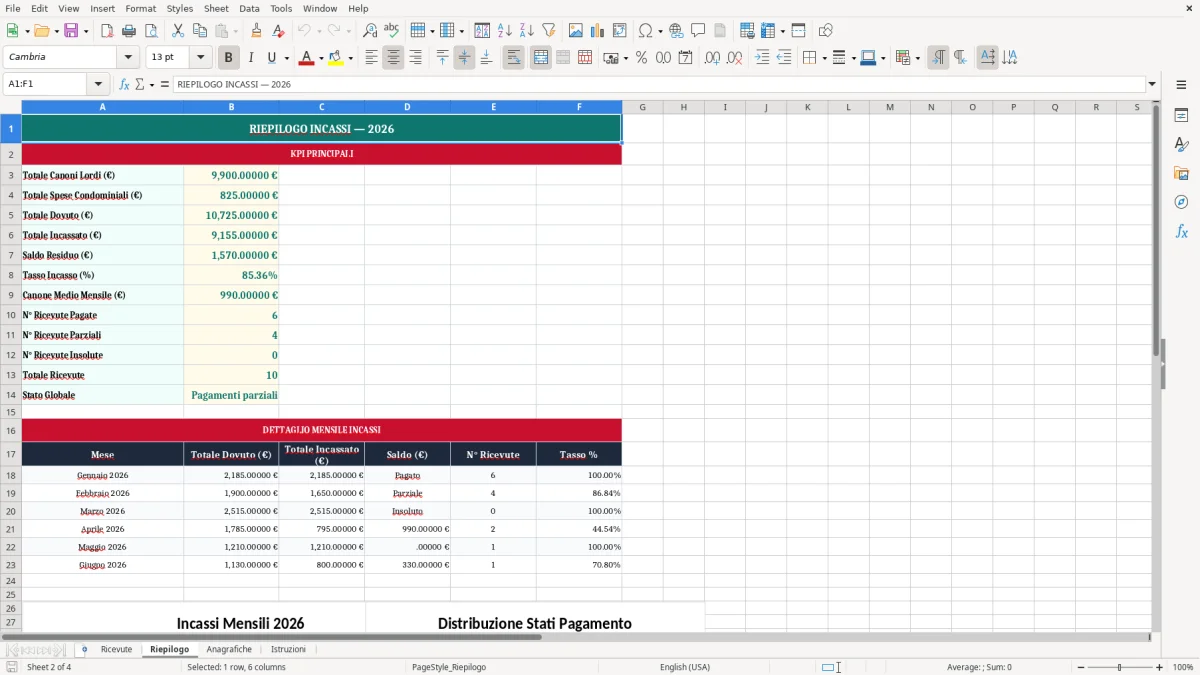Open the sidebar Styles deck
The width and height of the screenshot is (1200, 675).
point(1181,145)
